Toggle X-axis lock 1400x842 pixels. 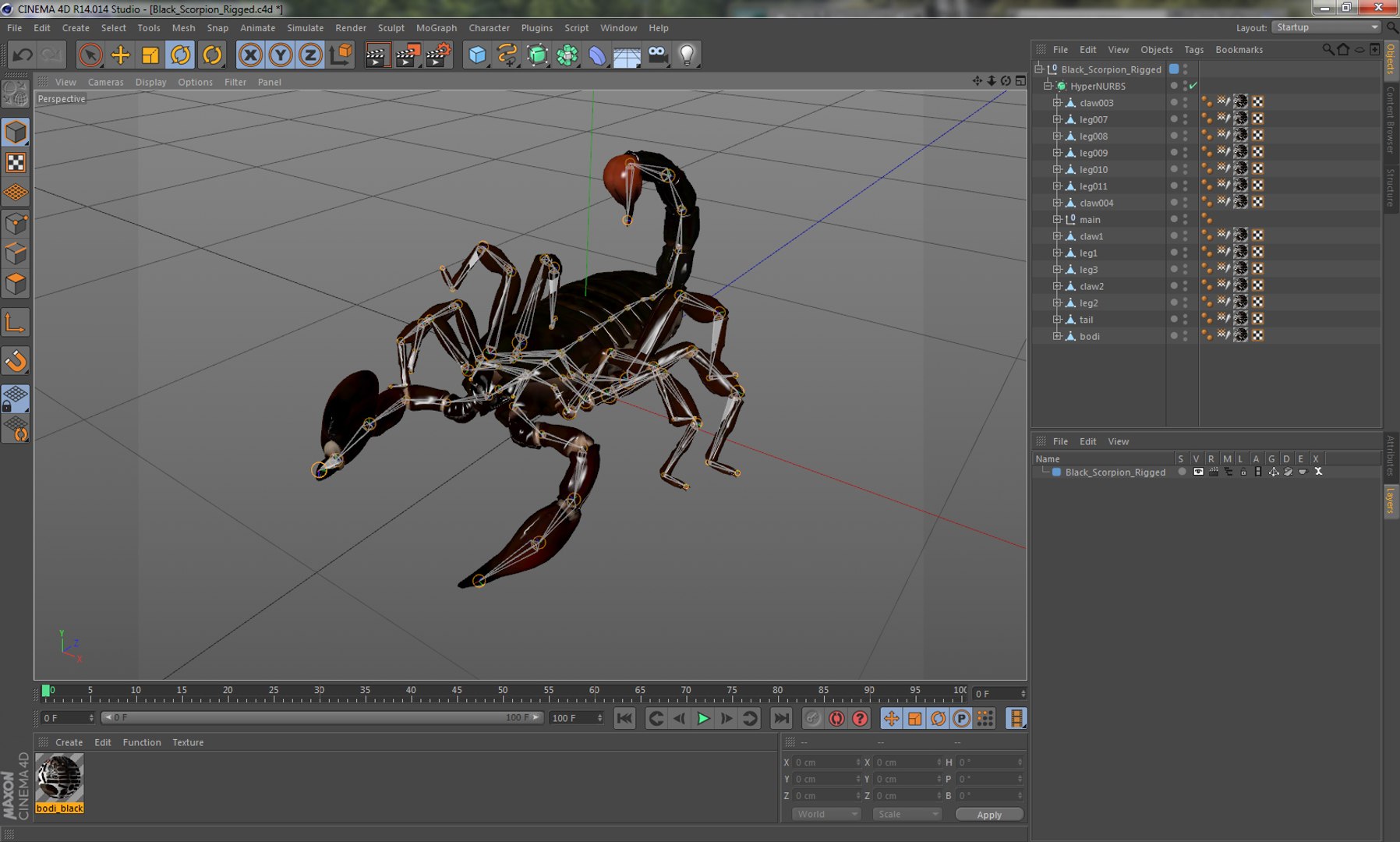pos(250,55)
